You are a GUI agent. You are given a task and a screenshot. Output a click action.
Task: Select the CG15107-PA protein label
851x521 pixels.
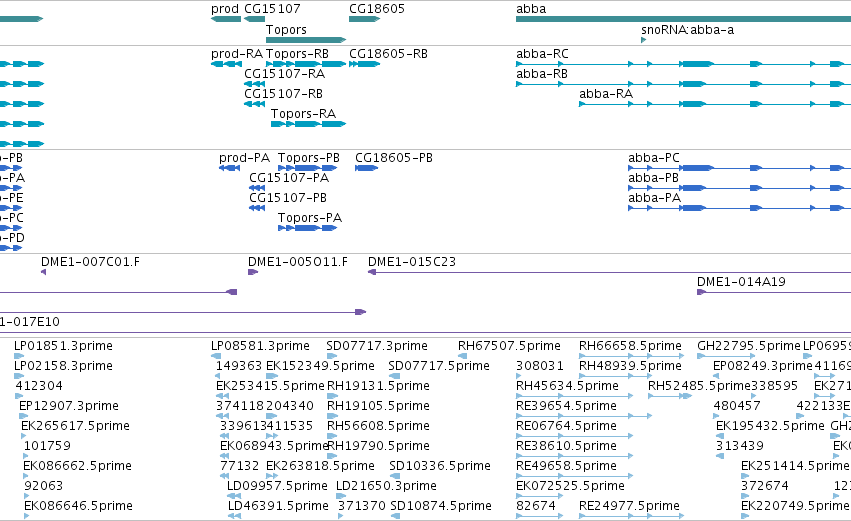(289, 178)
